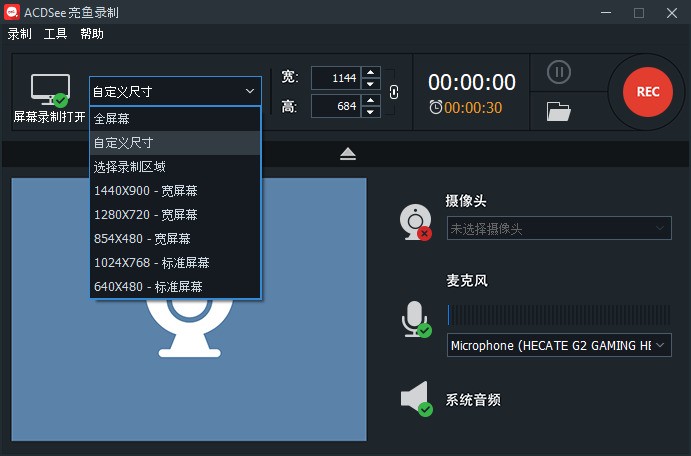This screenshot has height=456, width=691.
Task: Toggle the system audio speaker icon
Action: coord(416,398)
